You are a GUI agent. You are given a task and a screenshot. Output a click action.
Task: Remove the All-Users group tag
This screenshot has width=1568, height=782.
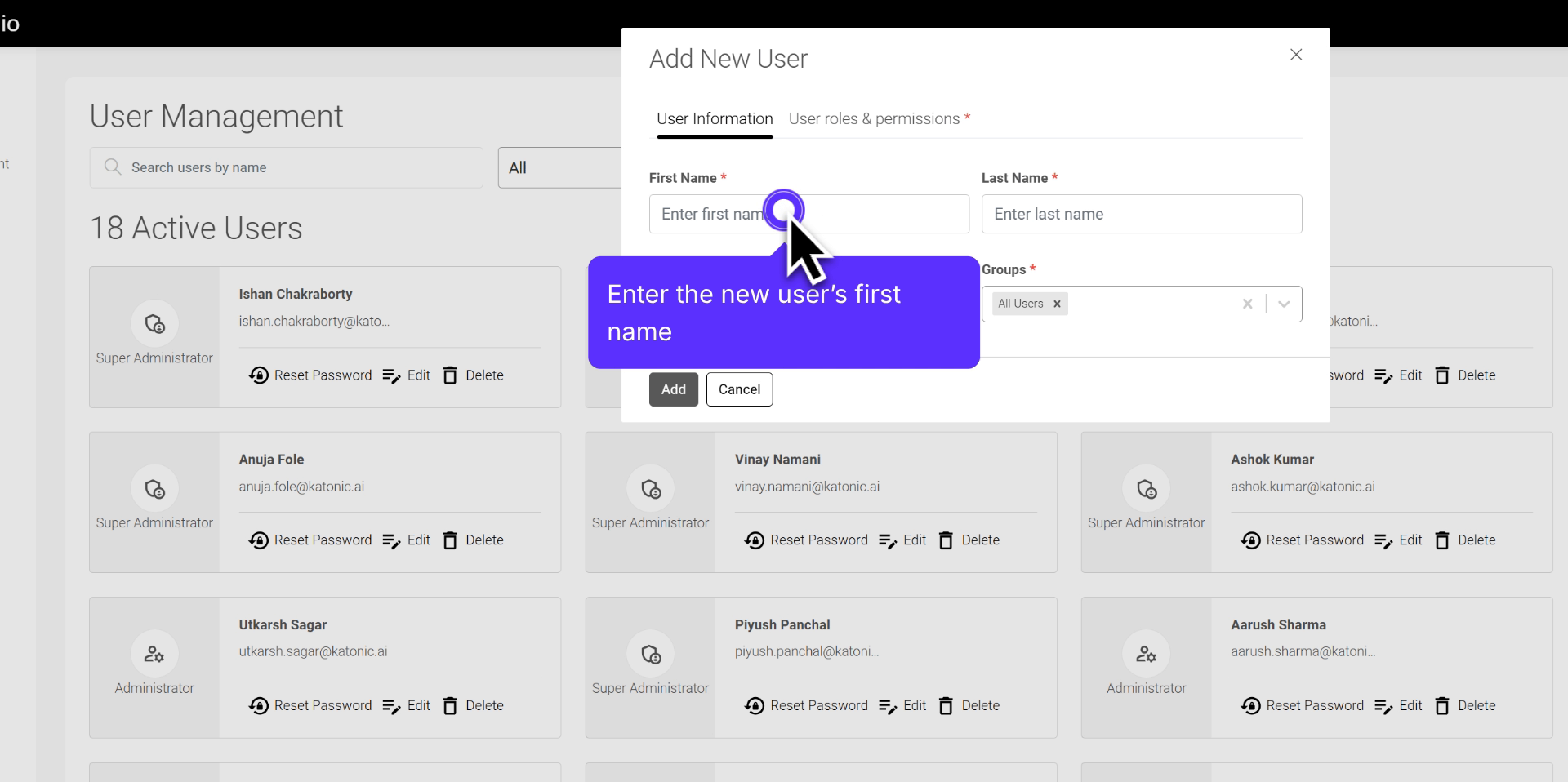(1057, 304)
